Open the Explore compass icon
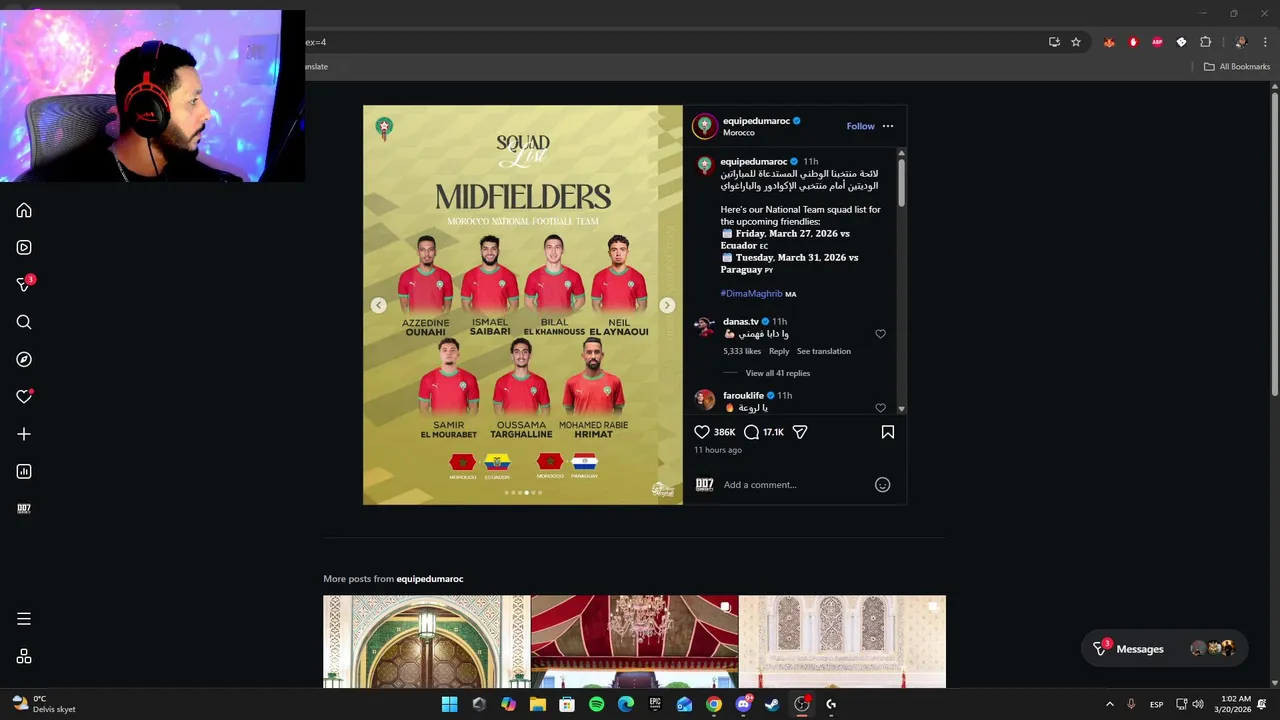The width and height of the screenshot is (1280, 720). click(x=24, y=359)
